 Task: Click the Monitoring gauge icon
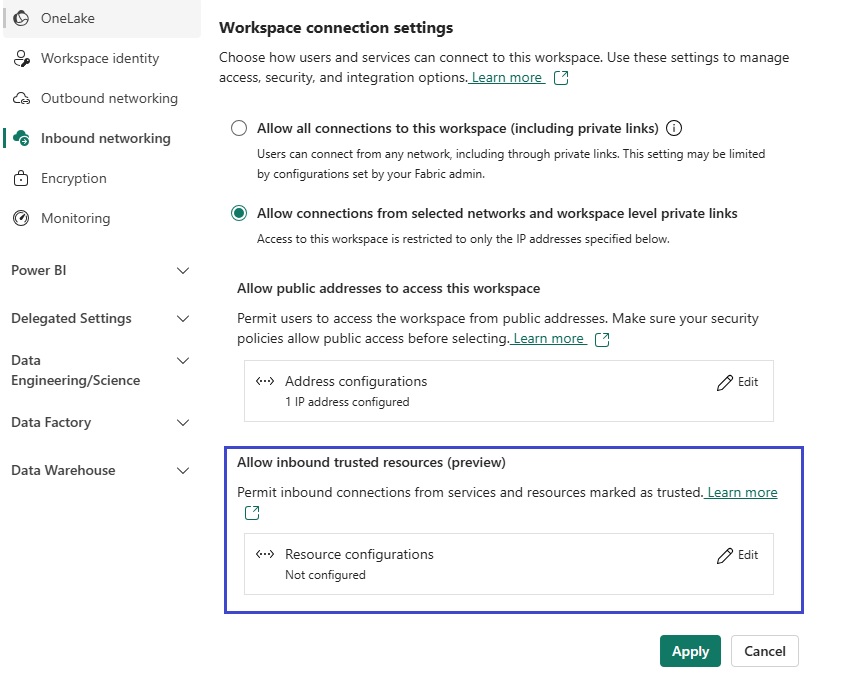[x=20, y=218]
